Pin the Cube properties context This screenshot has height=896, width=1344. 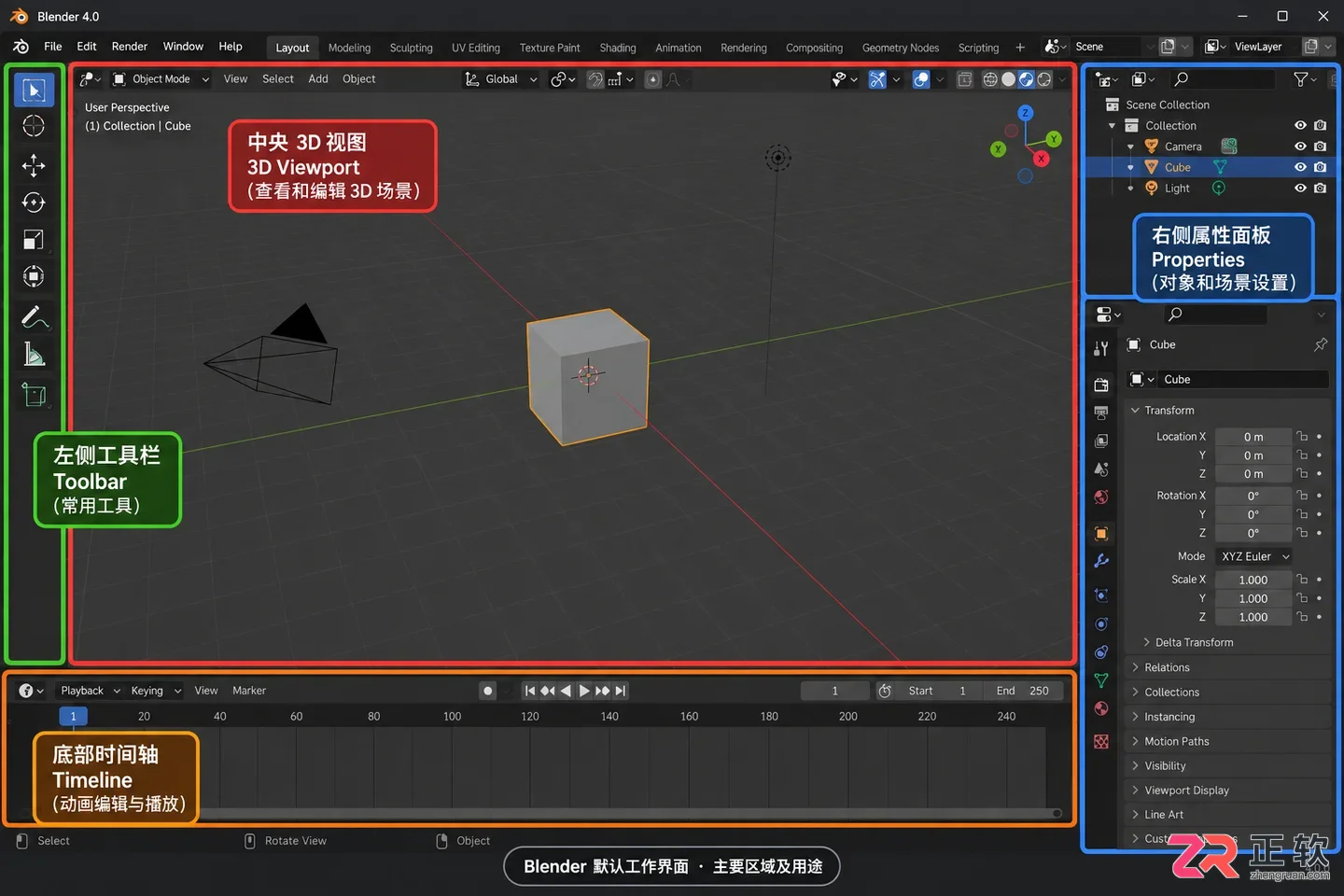[1321, 344]
